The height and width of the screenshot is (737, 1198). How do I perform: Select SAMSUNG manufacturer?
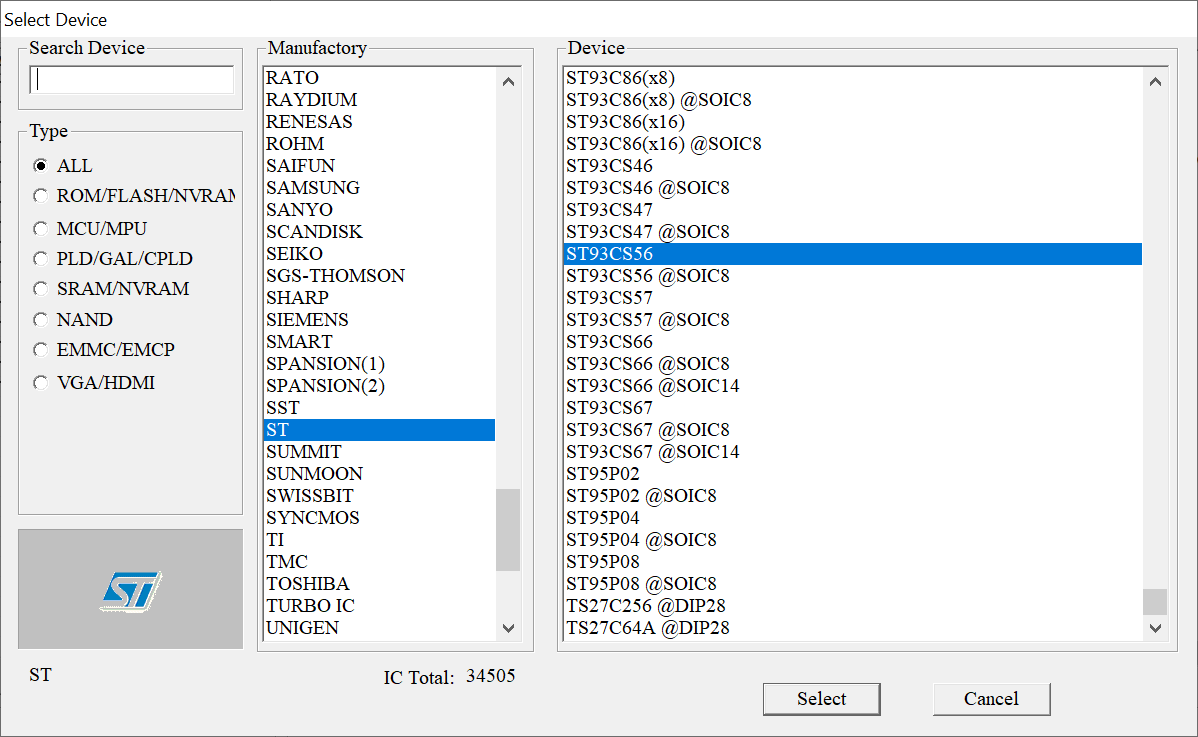pyautogui.click(x=379, y=188)
